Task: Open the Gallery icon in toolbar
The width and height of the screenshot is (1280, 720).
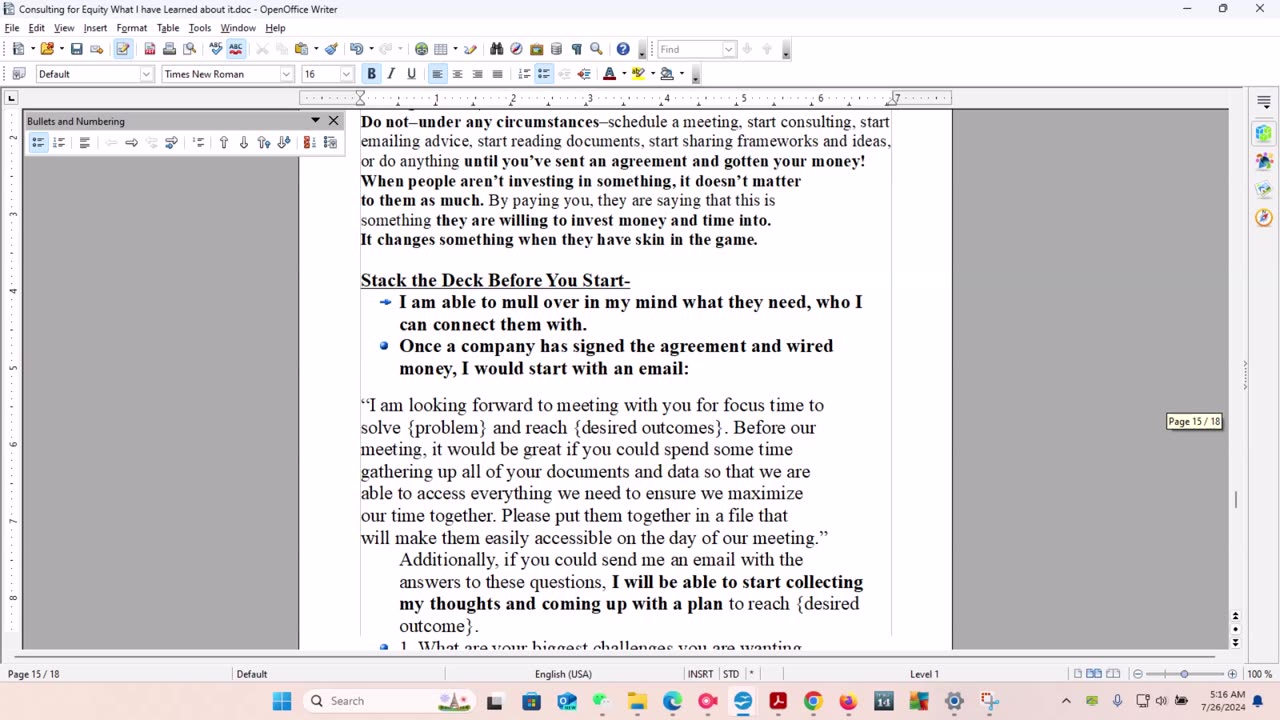Action: coord(536,49)
